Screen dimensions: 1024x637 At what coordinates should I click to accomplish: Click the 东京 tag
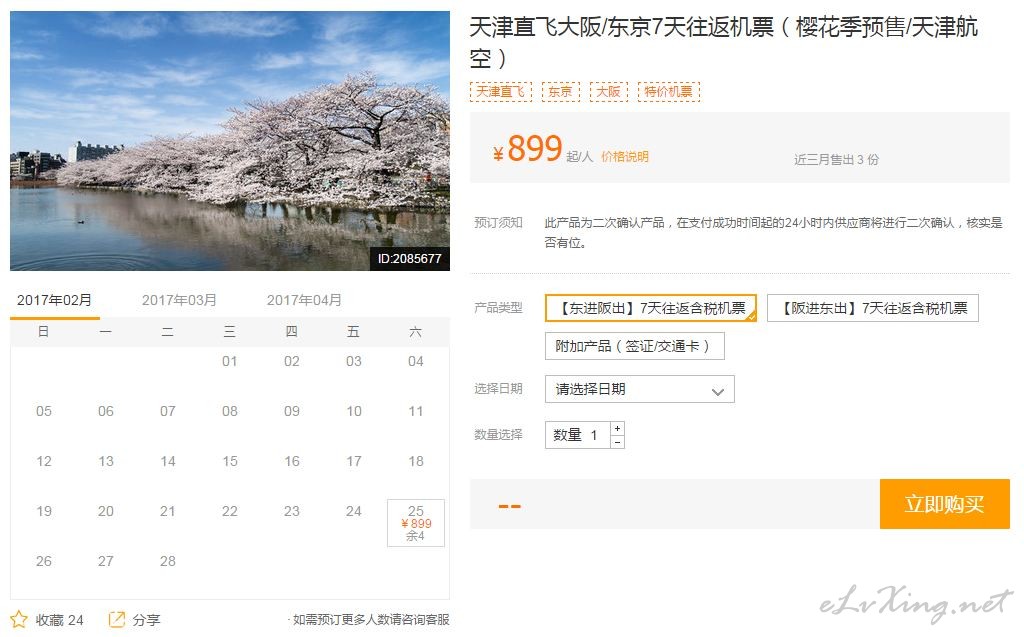pyautogui.click(x=560, y=91)
